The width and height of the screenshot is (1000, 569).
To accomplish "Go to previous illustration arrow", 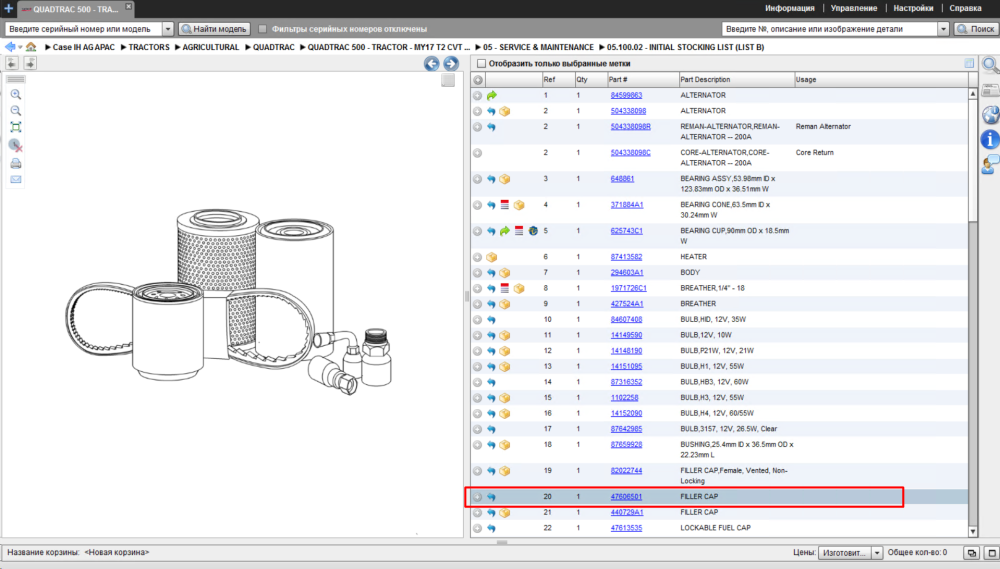I will [x=432, y=63].
